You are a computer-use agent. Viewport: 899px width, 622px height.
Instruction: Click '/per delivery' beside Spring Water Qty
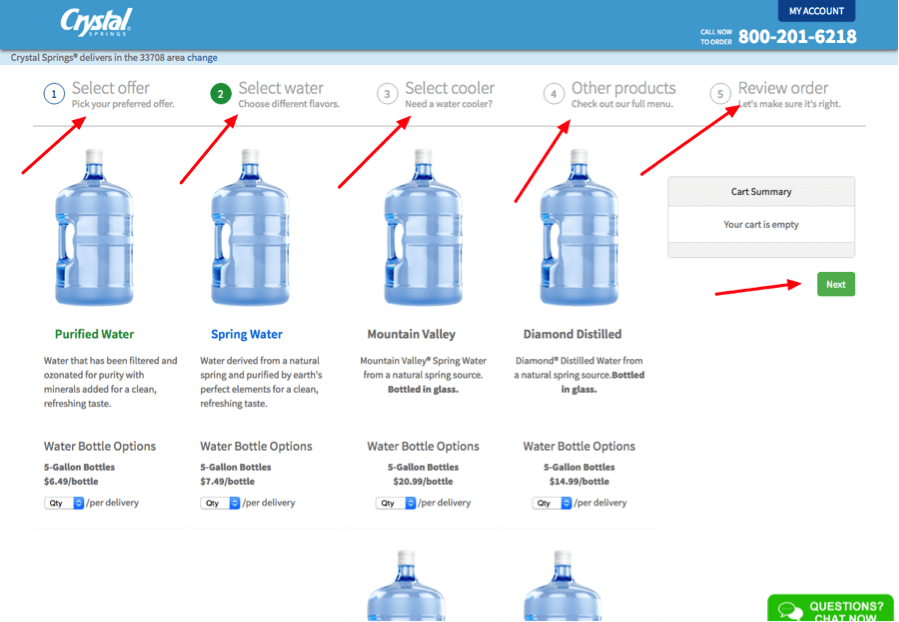pyautogui.click(x=268, y=503)
